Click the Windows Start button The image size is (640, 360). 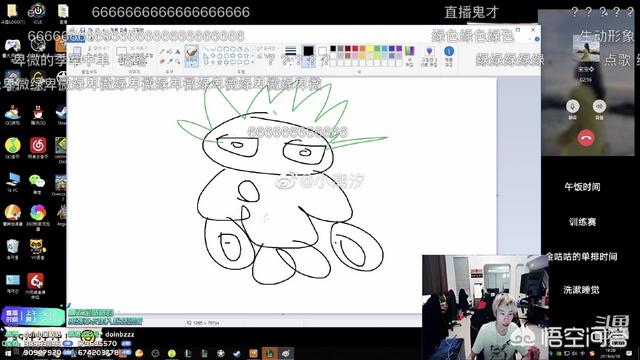pos(7,353)
